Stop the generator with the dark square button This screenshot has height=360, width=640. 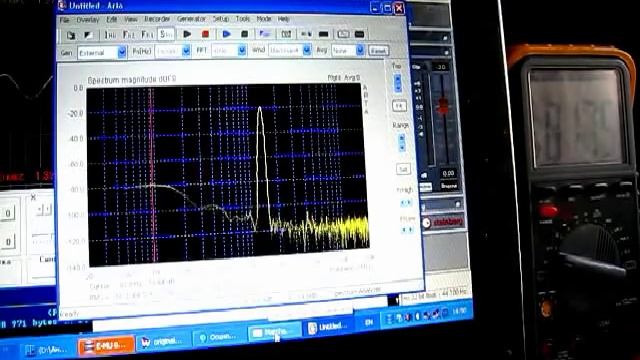pos(244,34)
